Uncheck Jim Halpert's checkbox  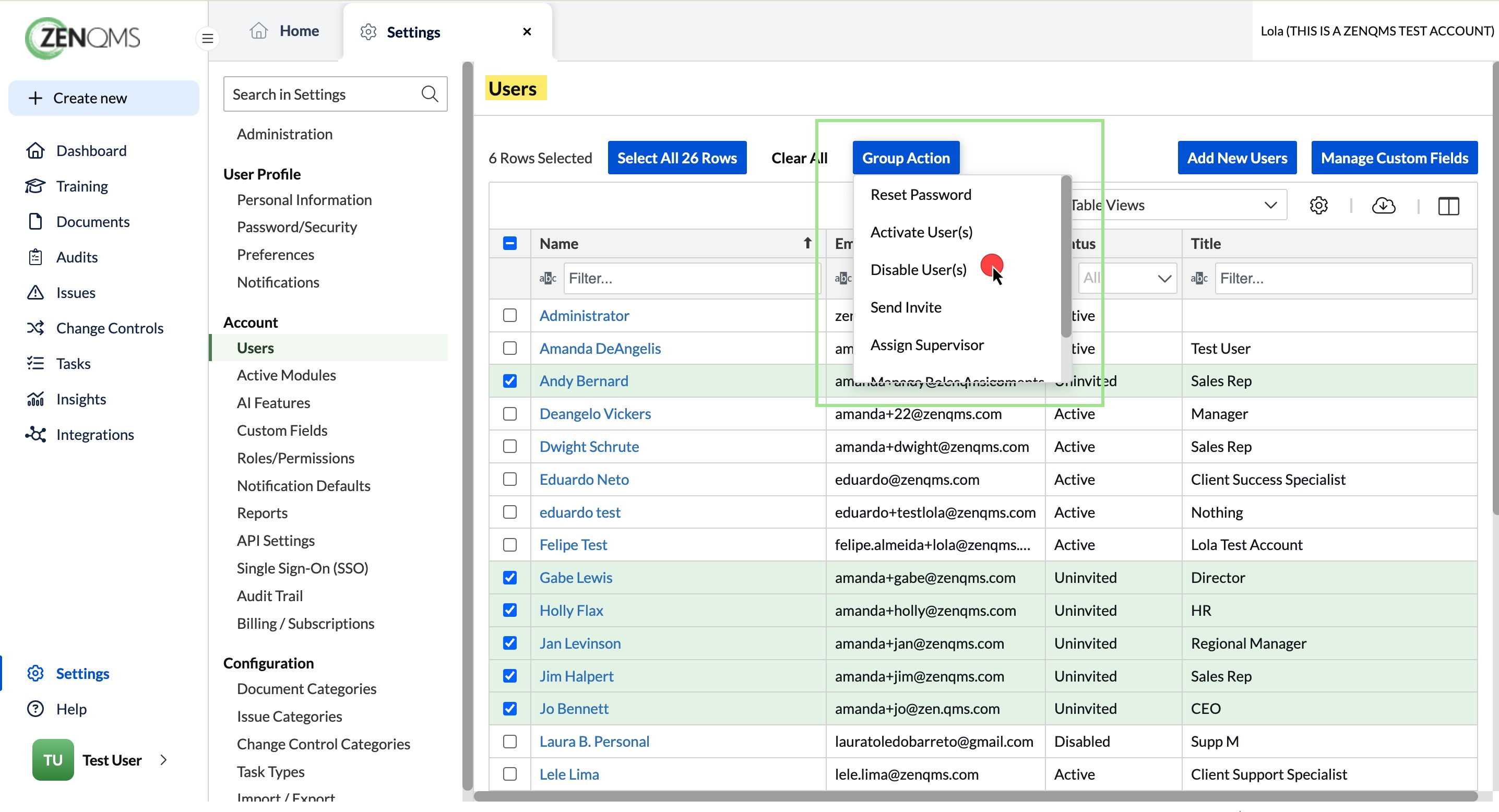click(510, 676)
